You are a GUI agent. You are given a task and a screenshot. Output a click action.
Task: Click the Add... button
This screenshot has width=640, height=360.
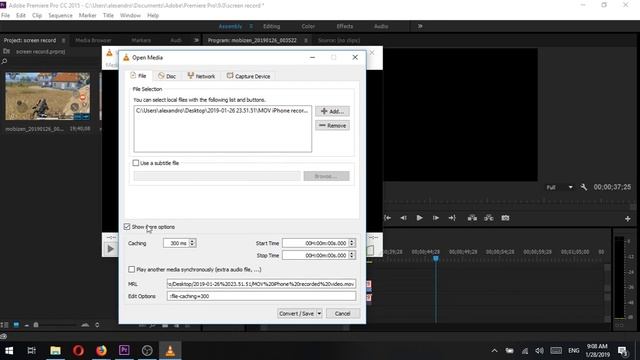pyautogui.click(x=332, y=111)
